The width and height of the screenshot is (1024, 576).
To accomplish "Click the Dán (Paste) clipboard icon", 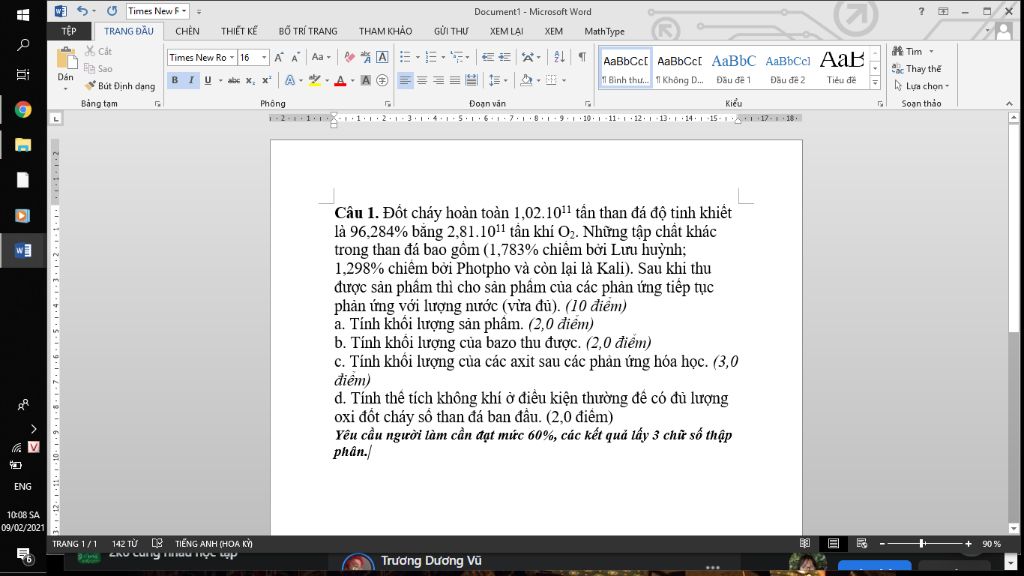I will click(67, 59).
